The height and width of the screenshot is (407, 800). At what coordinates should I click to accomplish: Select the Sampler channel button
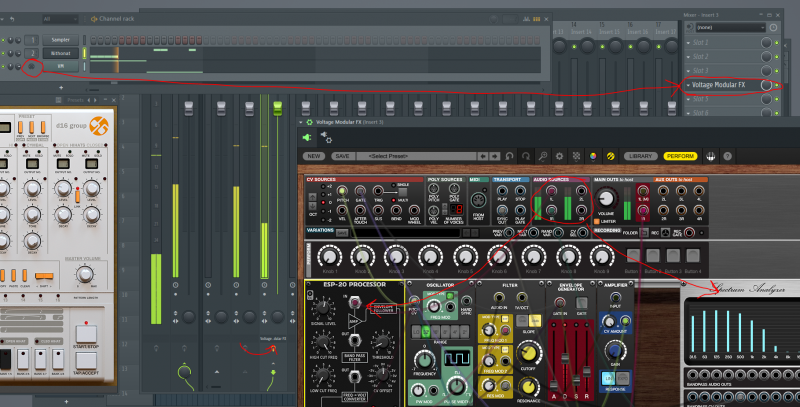pos(60,40)
